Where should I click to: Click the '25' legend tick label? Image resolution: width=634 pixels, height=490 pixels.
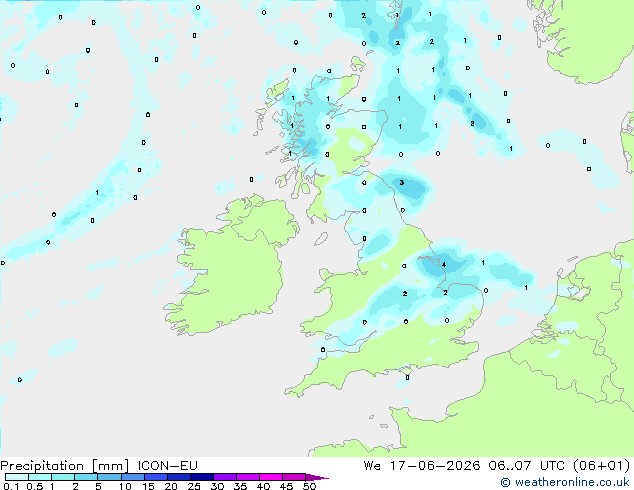(194, 486)
